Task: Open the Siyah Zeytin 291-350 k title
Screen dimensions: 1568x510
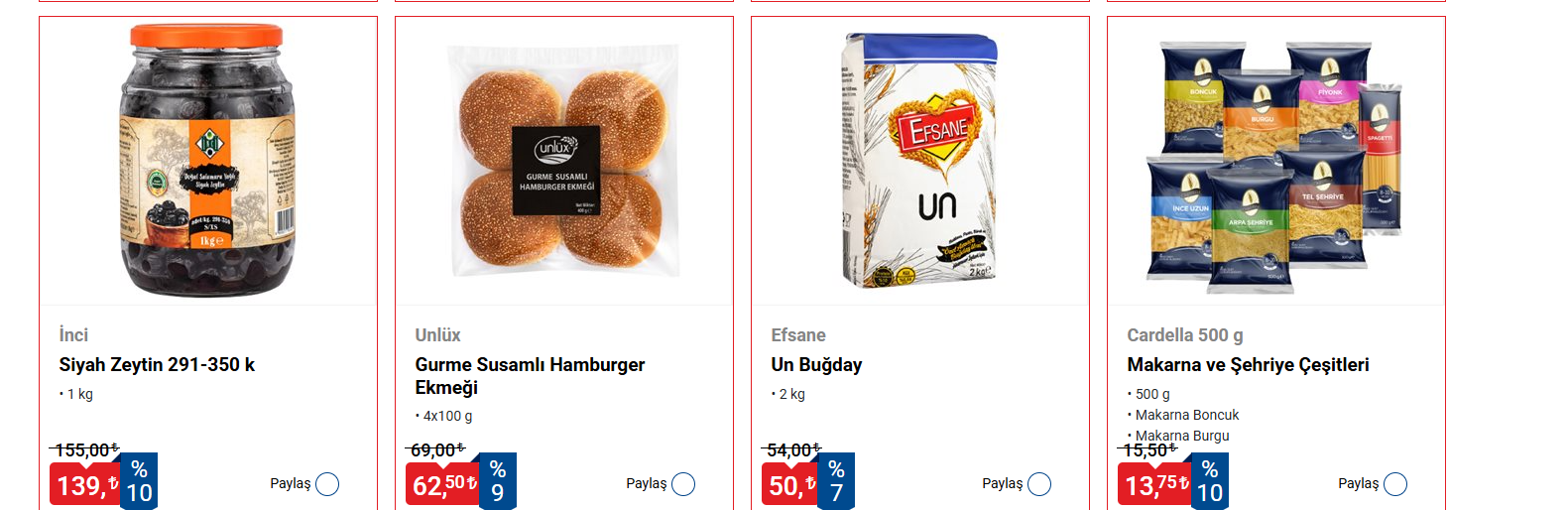Action: point(157,365)
